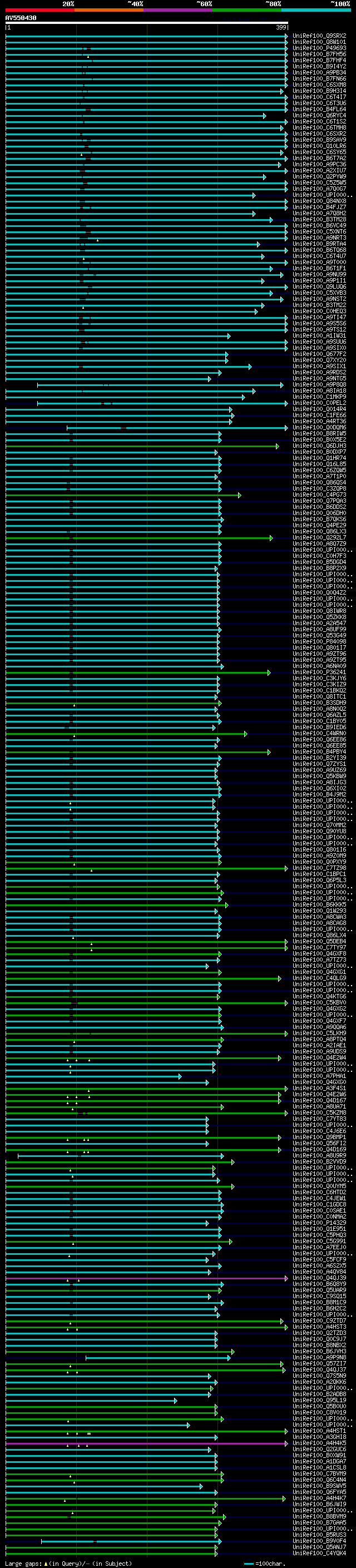Select label UniRef100_B9SAV9
Viewport: 356px width, 1568px height.
pos(319,140)
